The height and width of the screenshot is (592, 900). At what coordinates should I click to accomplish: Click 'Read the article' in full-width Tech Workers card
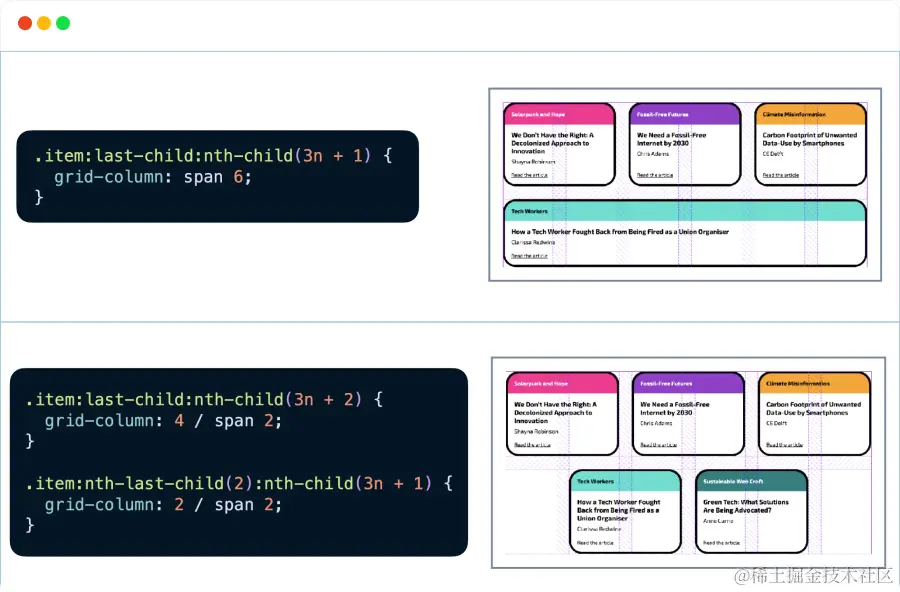529,256
